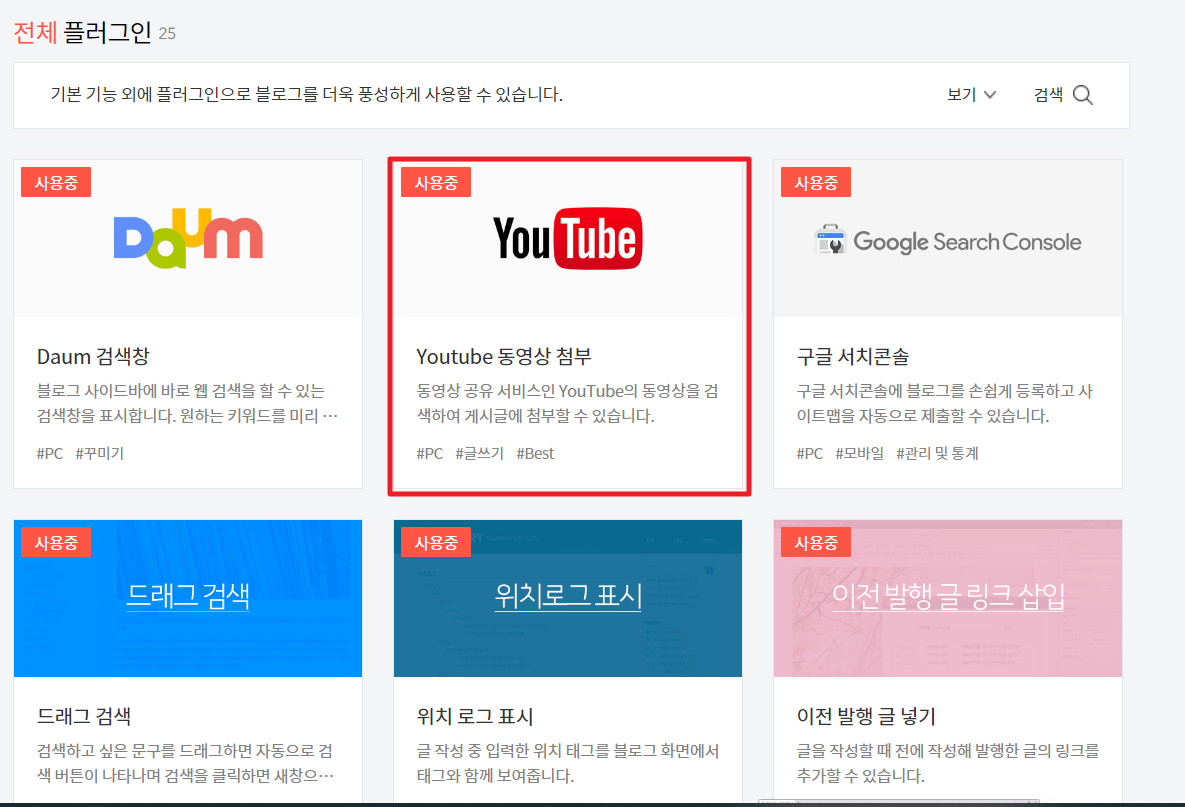The image size is (1185, 807).
Task: Select the #관리 및 통계 tag
Action: (x=937, y=453)
